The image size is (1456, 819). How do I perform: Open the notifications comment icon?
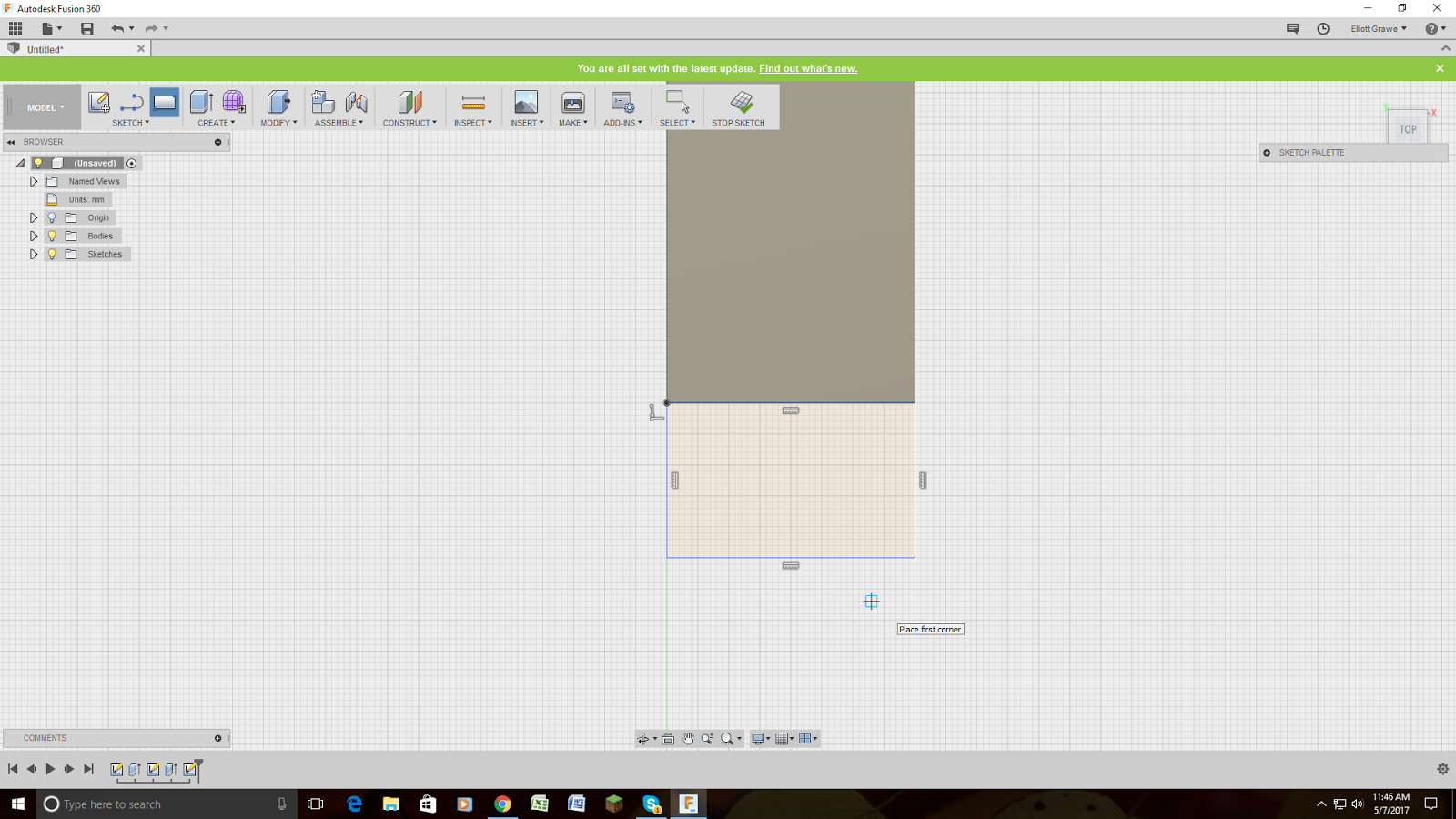coord(1292,28)
